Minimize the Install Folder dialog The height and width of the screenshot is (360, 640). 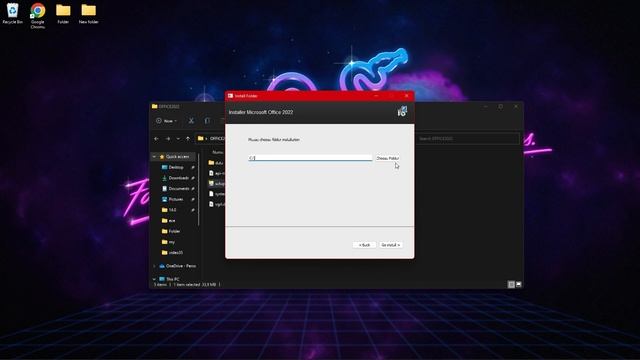(x=376, y=96)
